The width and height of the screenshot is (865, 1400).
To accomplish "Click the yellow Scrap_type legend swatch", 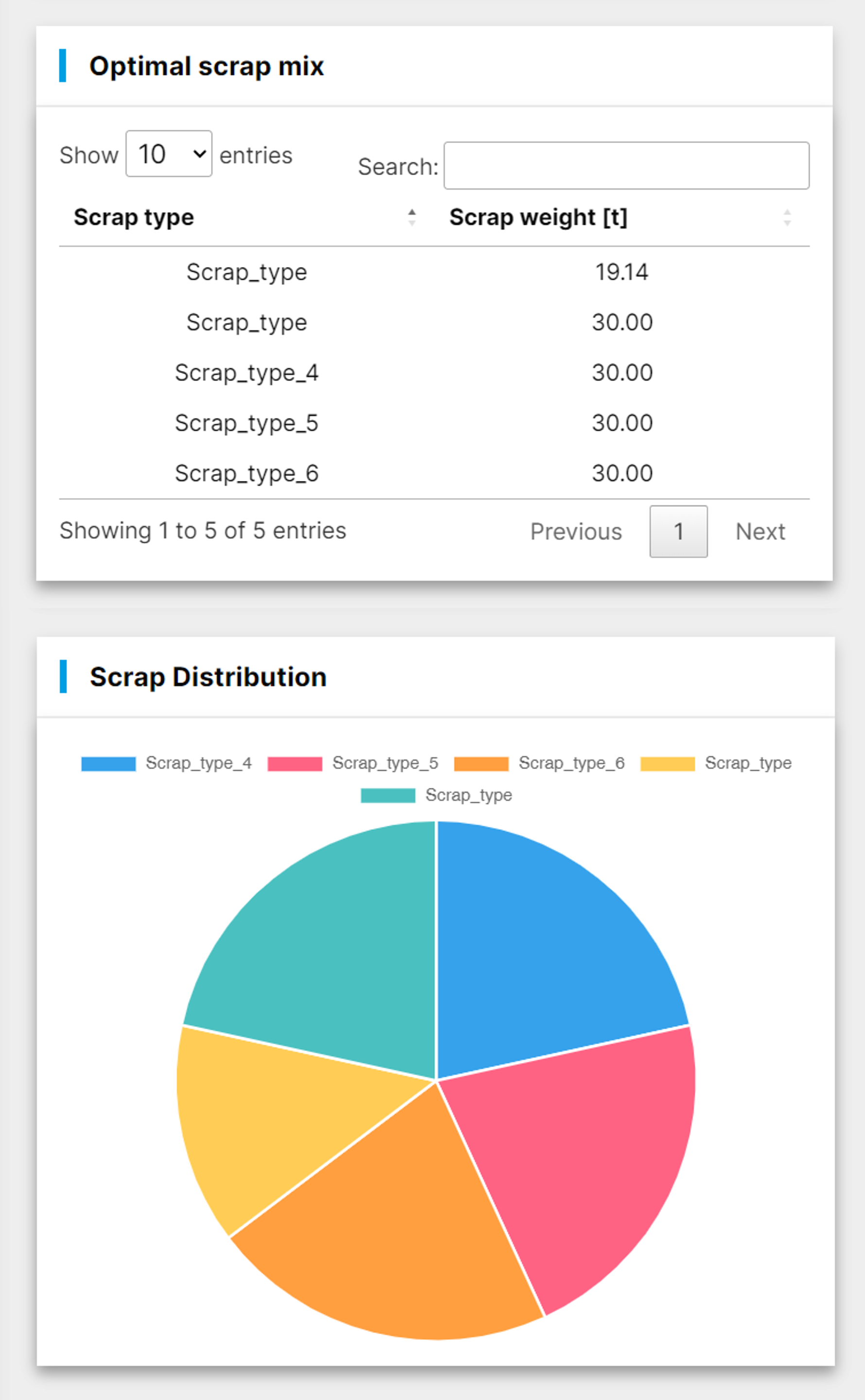I will (667, 764).
